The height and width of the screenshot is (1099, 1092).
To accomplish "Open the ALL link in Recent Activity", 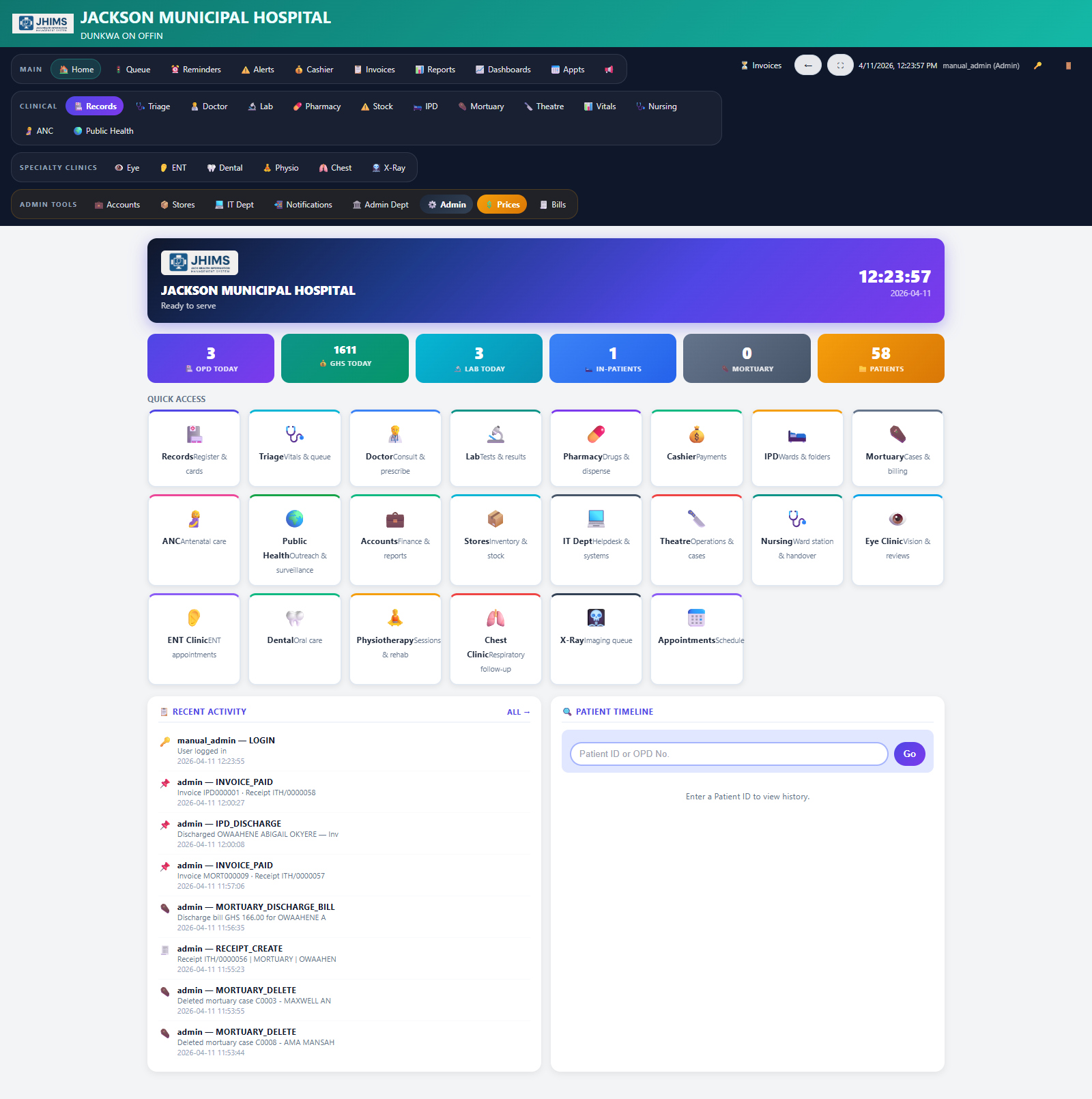I will 518,712.
